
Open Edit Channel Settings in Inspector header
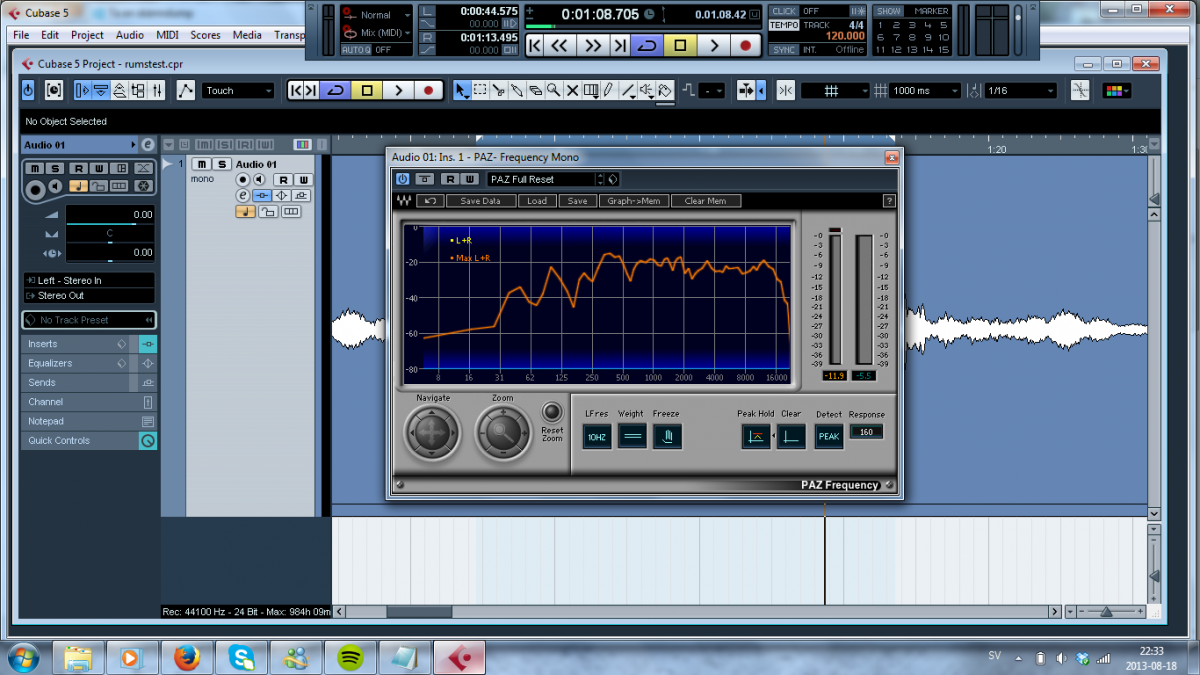tap(147, 145)
